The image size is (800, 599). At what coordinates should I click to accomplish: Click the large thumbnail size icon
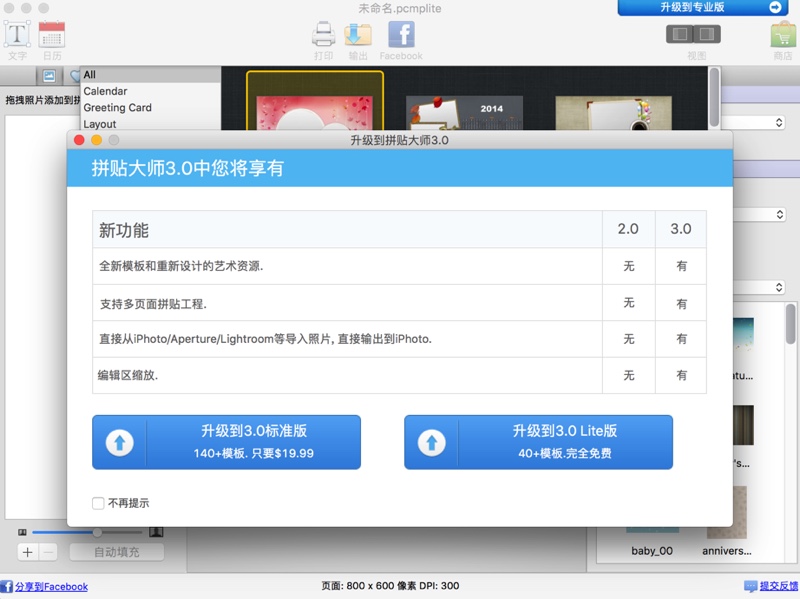point(156,532)
